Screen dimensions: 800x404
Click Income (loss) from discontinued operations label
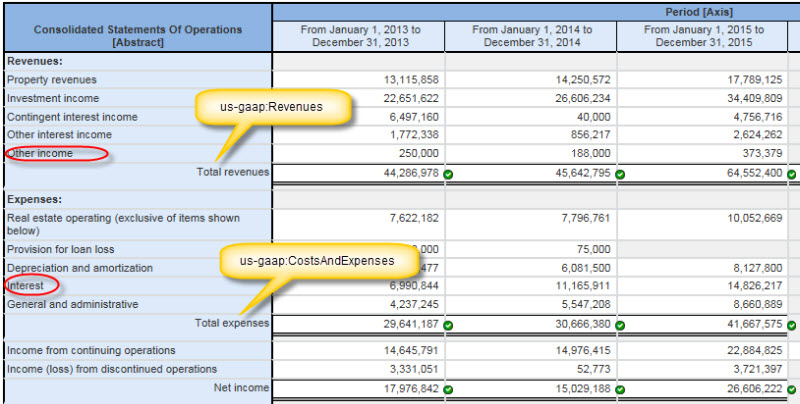tap(112, 369)
